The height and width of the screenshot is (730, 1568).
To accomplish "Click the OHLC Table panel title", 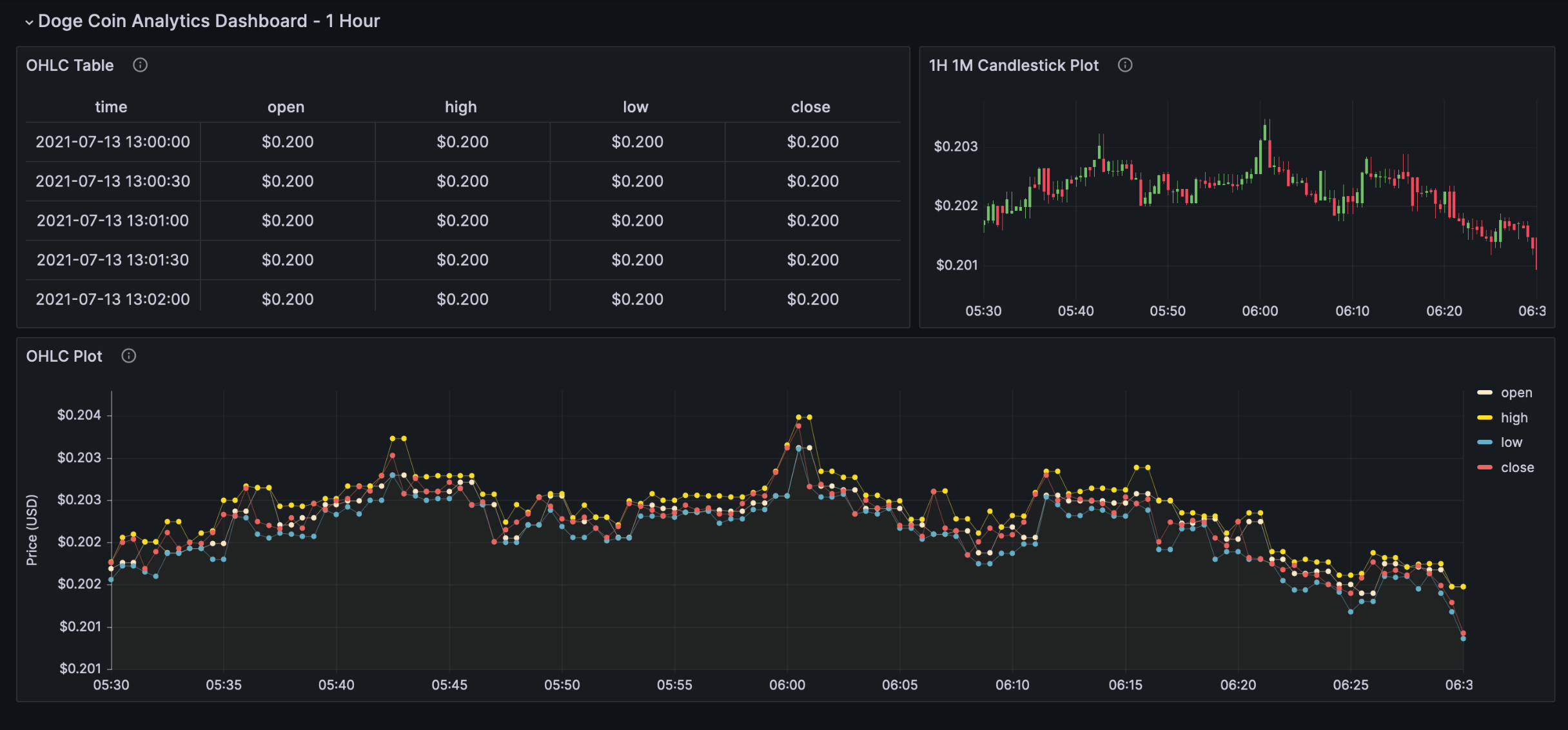I will pos(70,65).
